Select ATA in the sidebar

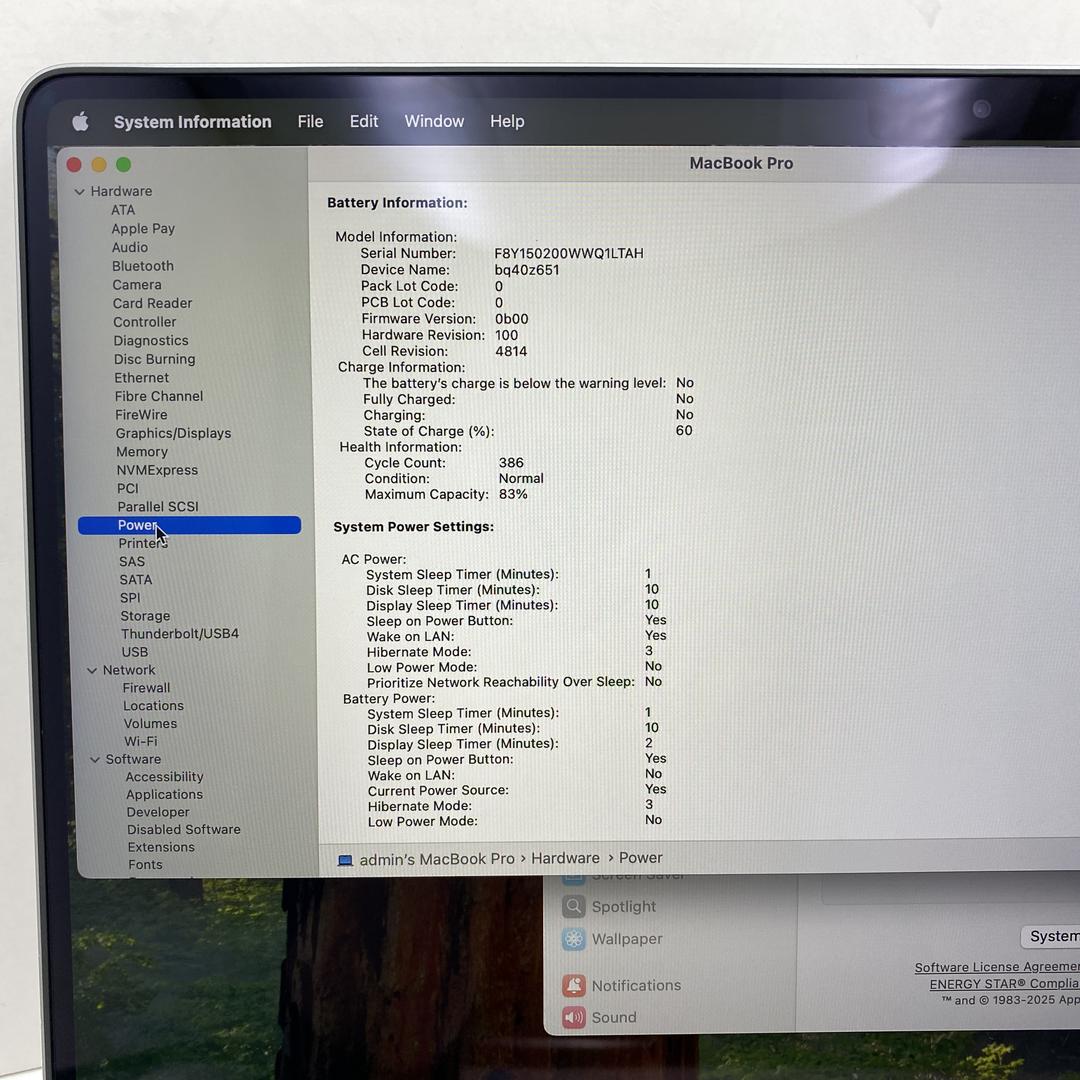point(123,210)
